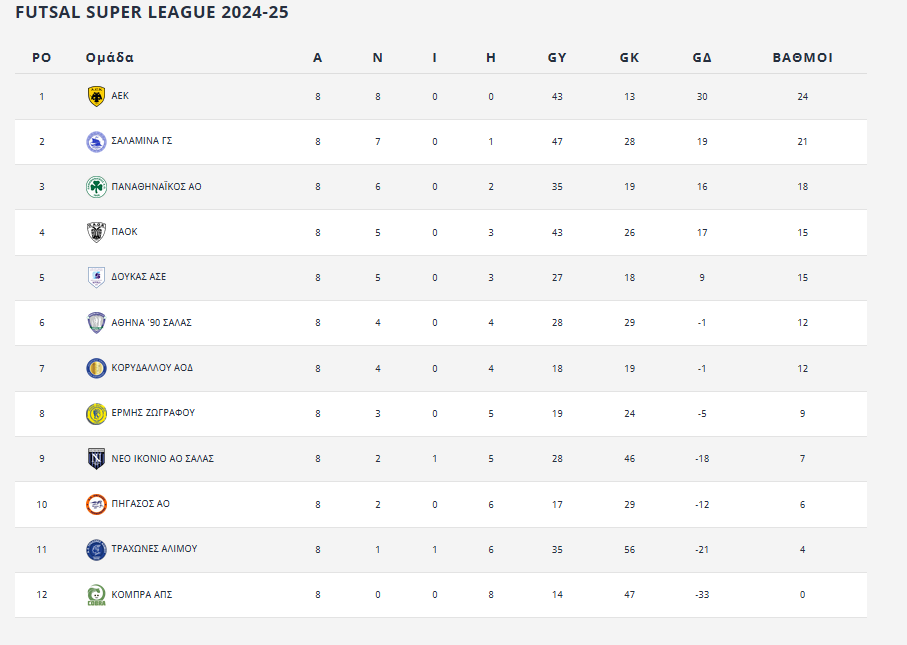Click the Kompra APS cobra logo

pyautogui.click(x=96, y=595)
